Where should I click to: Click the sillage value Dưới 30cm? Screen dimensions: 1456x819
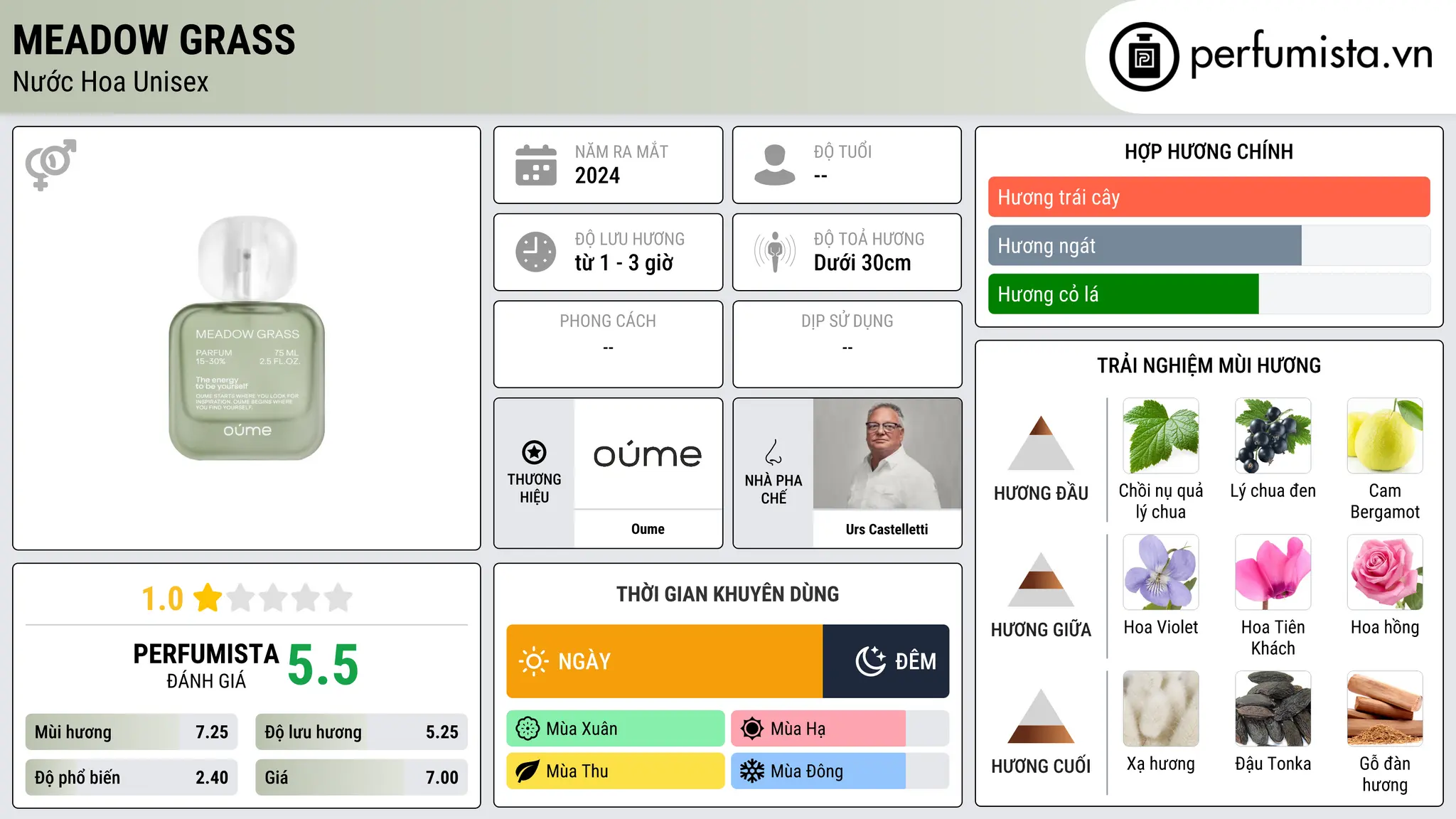click(862, 263)
